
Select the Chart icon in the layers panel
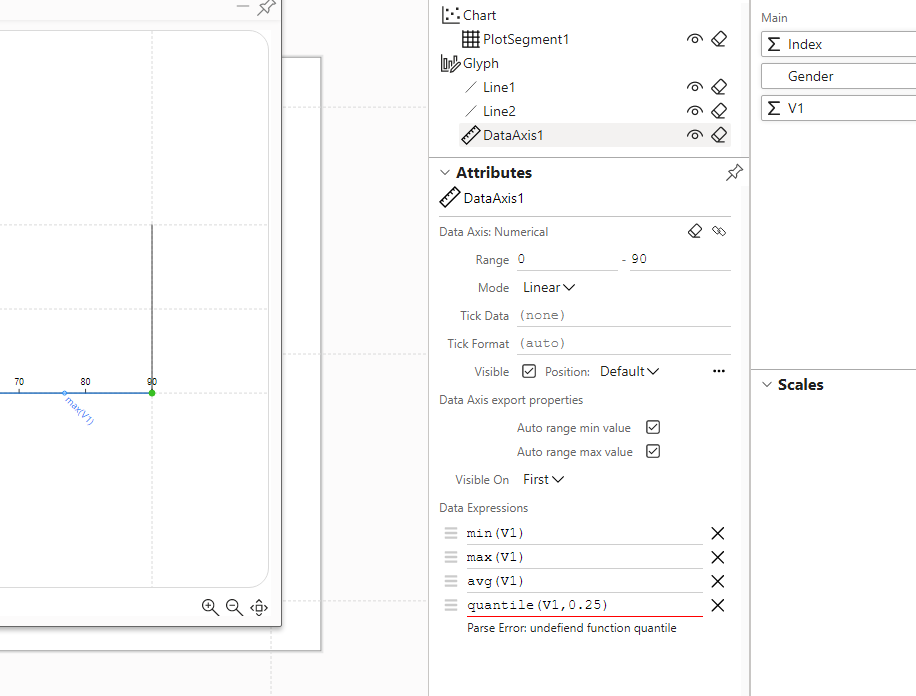(x=449, y=14)
